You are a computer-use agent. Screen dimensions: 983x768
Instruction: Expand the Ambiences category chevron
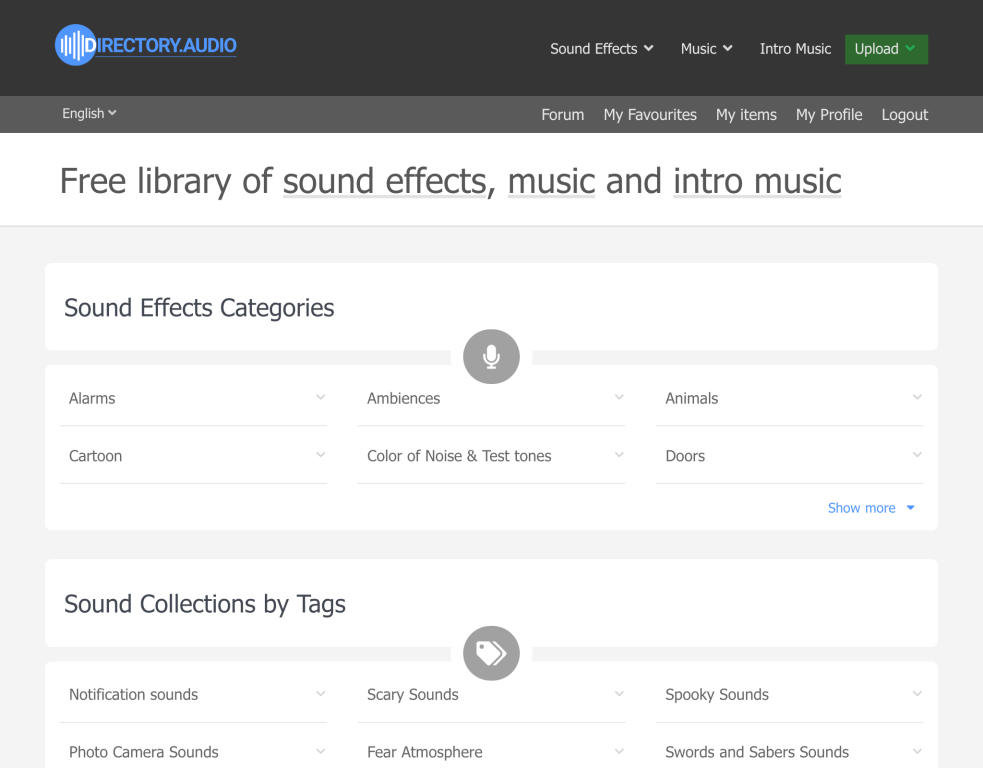pos(619,397)
